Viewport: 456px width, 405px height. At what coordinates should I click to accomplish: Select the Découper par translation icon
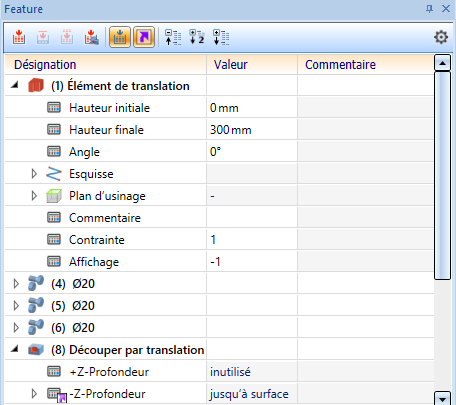pos(36,350)
